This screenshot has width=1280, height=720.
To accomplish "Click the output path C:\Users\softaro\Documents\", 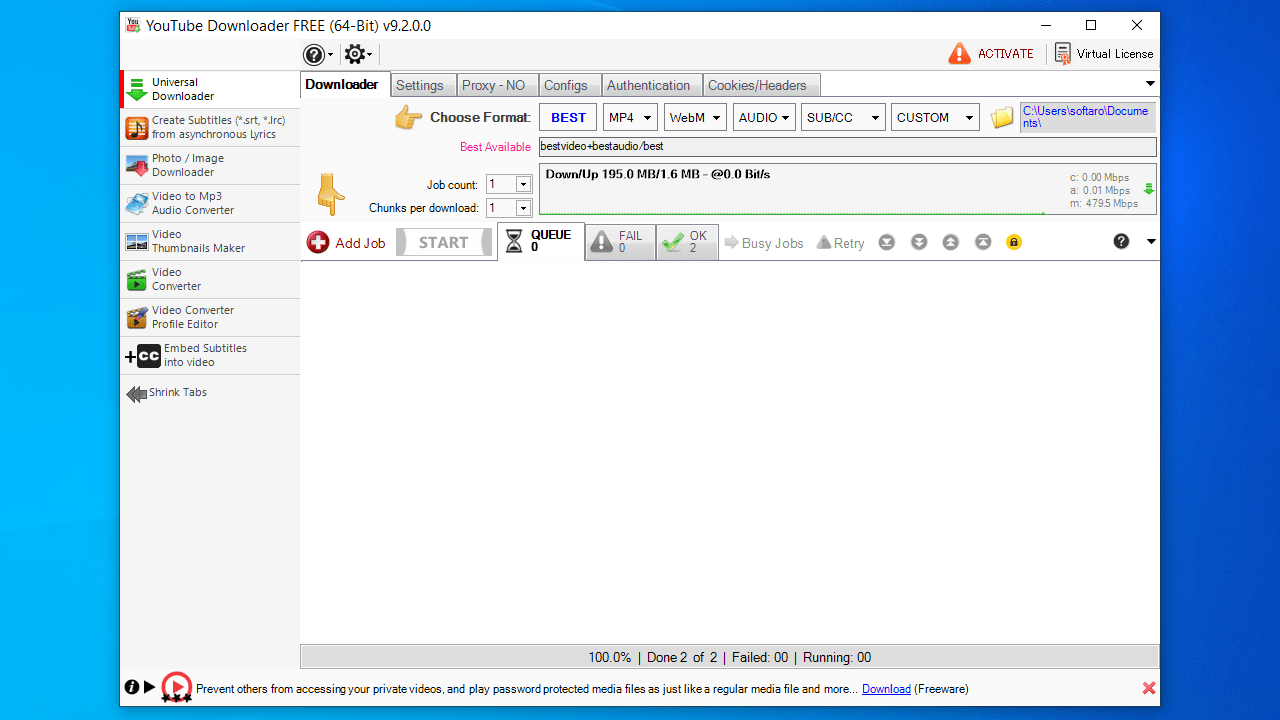I will click(1088, 117).
